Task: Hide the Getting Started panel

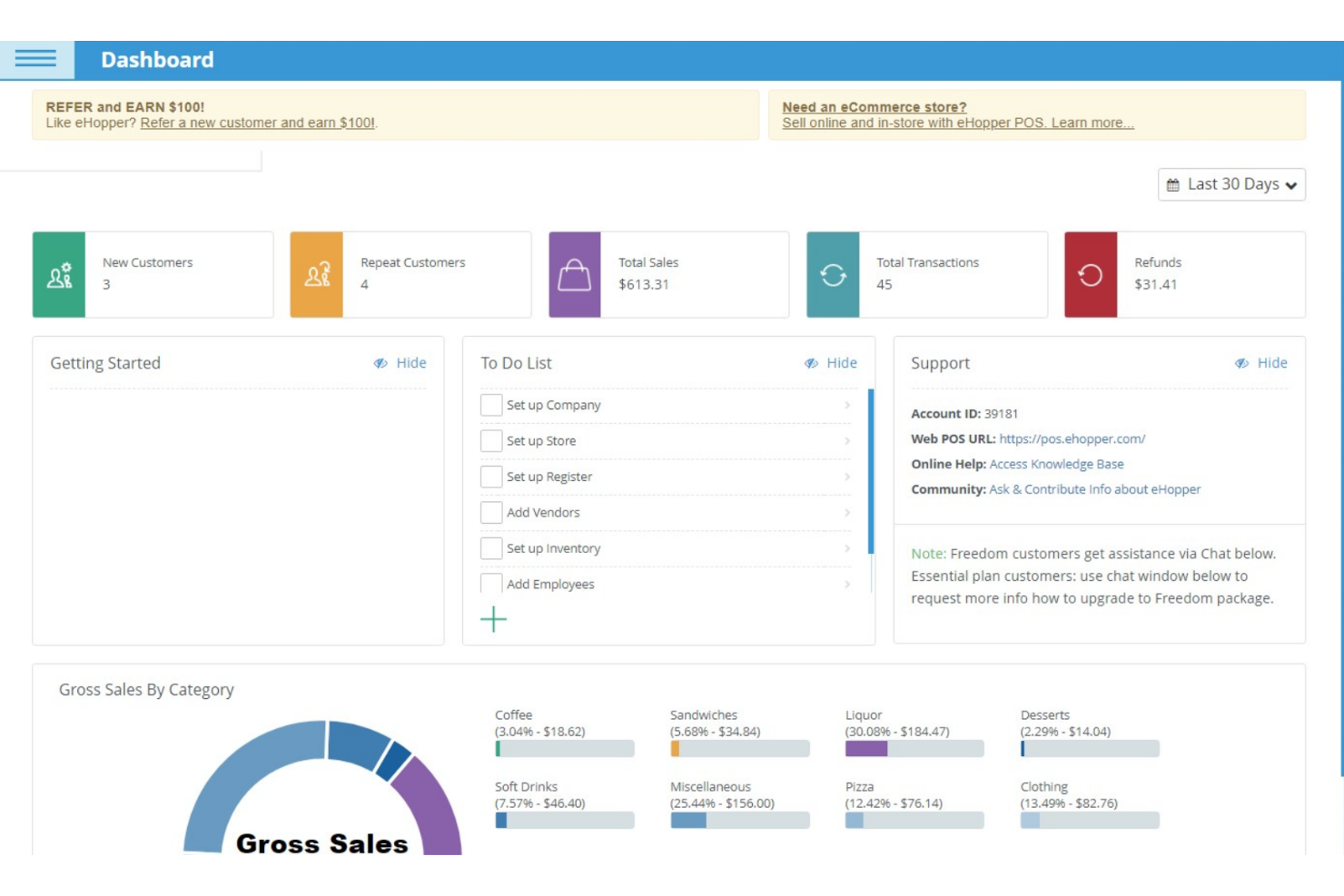Action: pyautogui.click(x=410, y=362)
